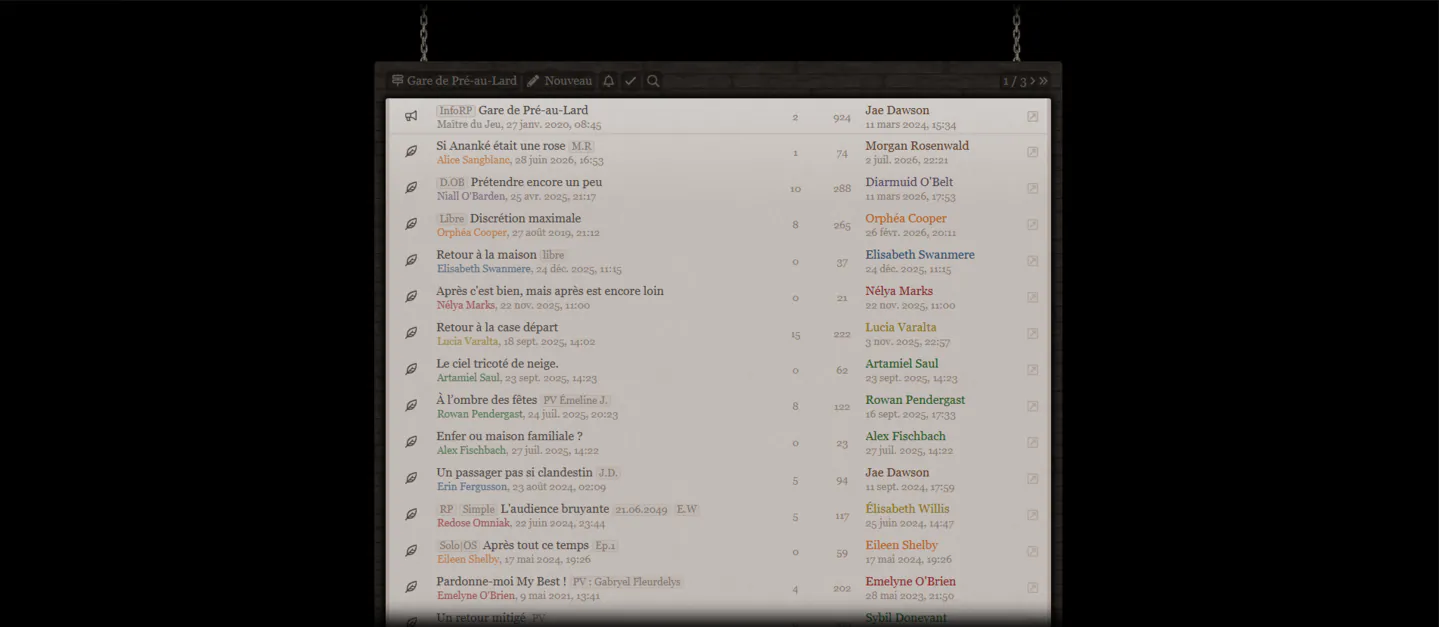The height and width of the screenshot is (627, 1439).
Task: Open topic L'audience bruyante
Action: tap(555, 509)
